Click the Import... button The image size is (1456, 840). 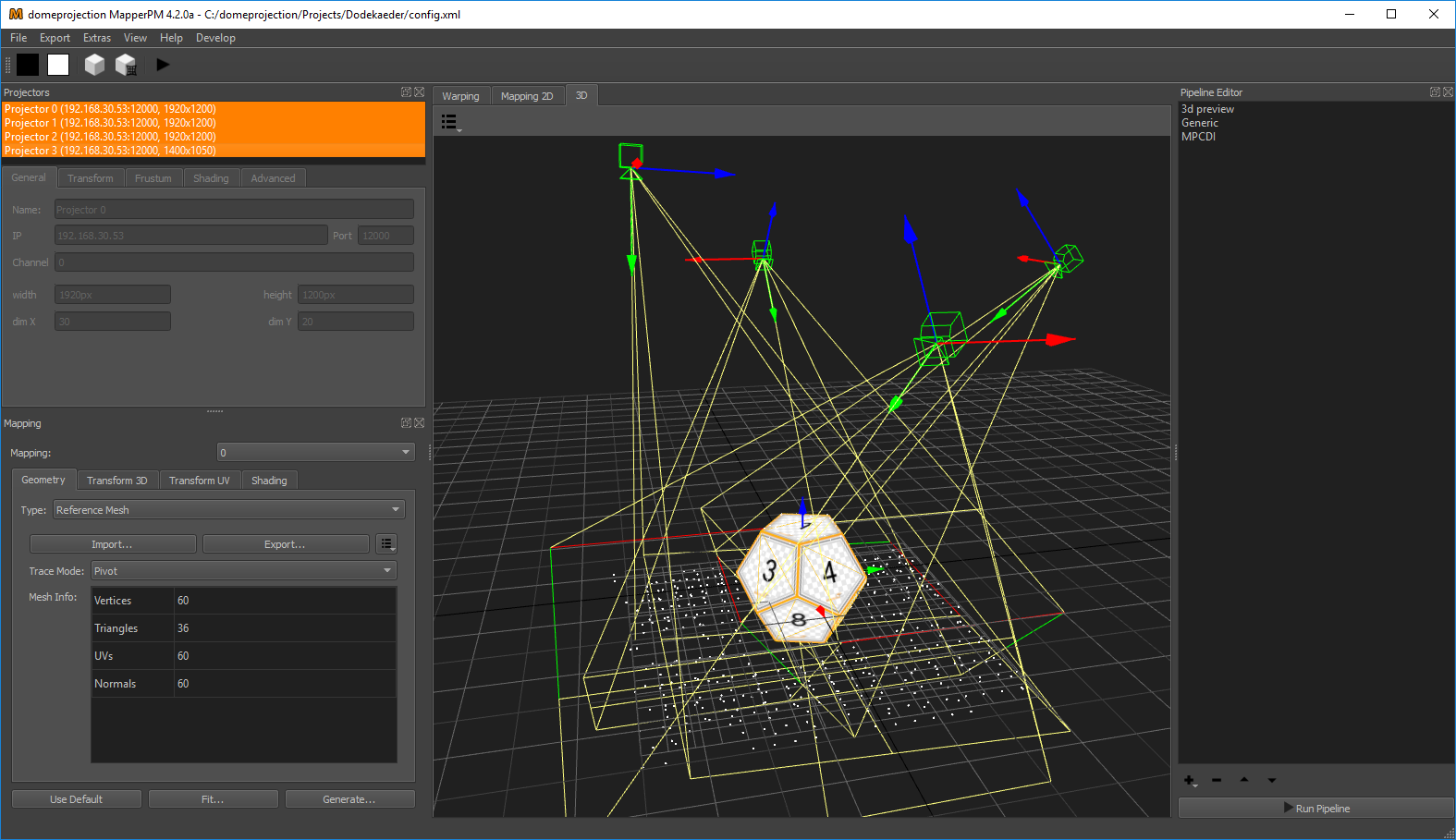113,544
